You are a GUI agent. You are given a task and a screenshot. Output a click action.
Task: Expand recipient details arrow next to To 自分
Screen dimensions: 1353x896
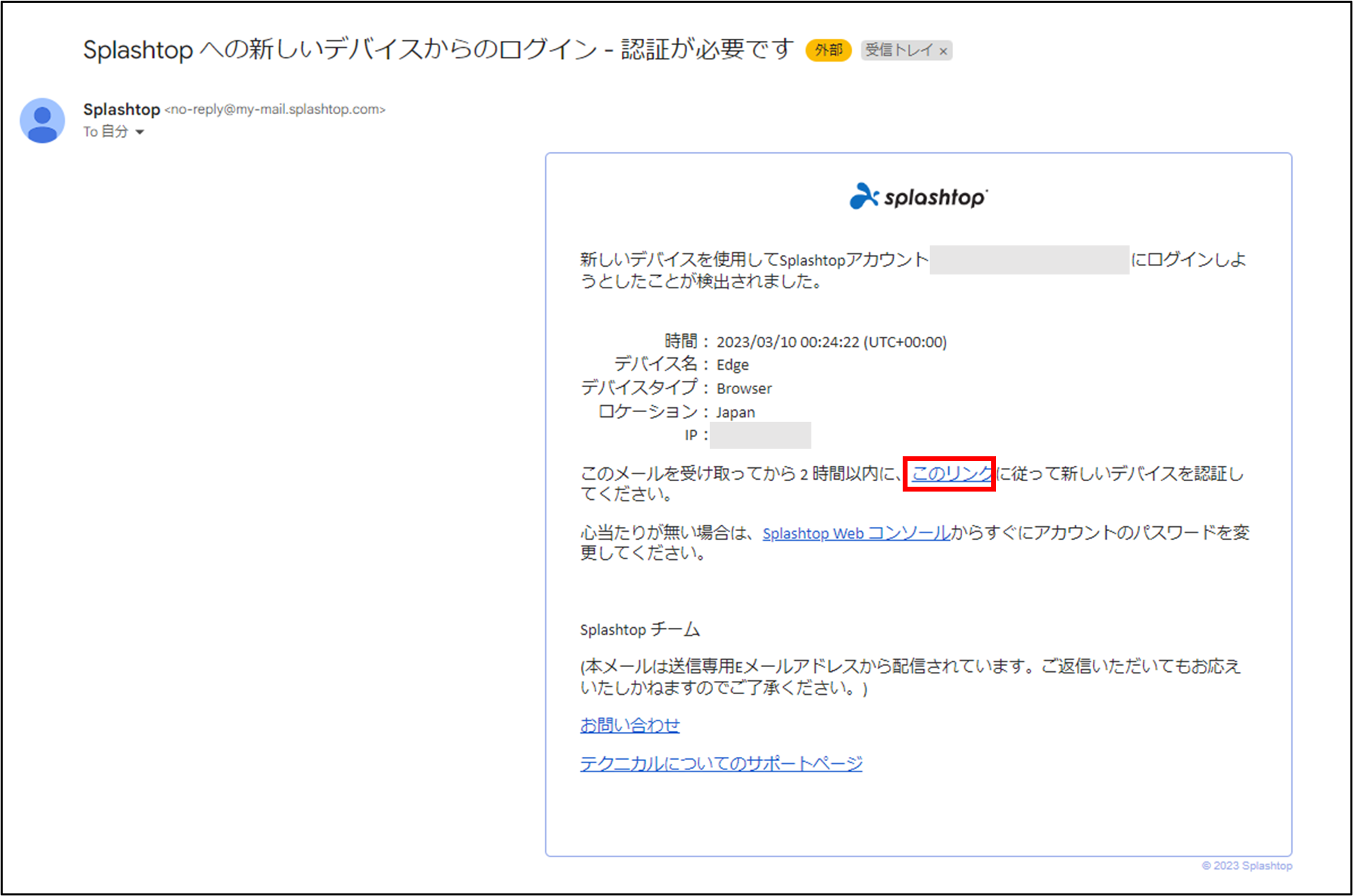140,132
